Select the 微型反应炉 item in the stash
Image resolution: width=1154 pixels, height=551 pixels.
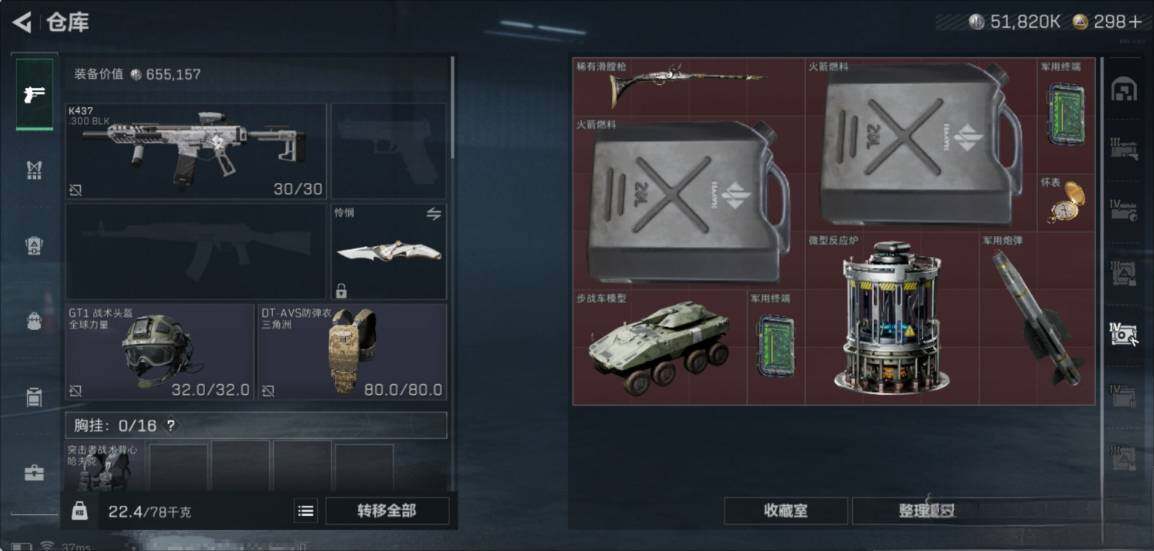pyautogui.click(x=892, y=318)
